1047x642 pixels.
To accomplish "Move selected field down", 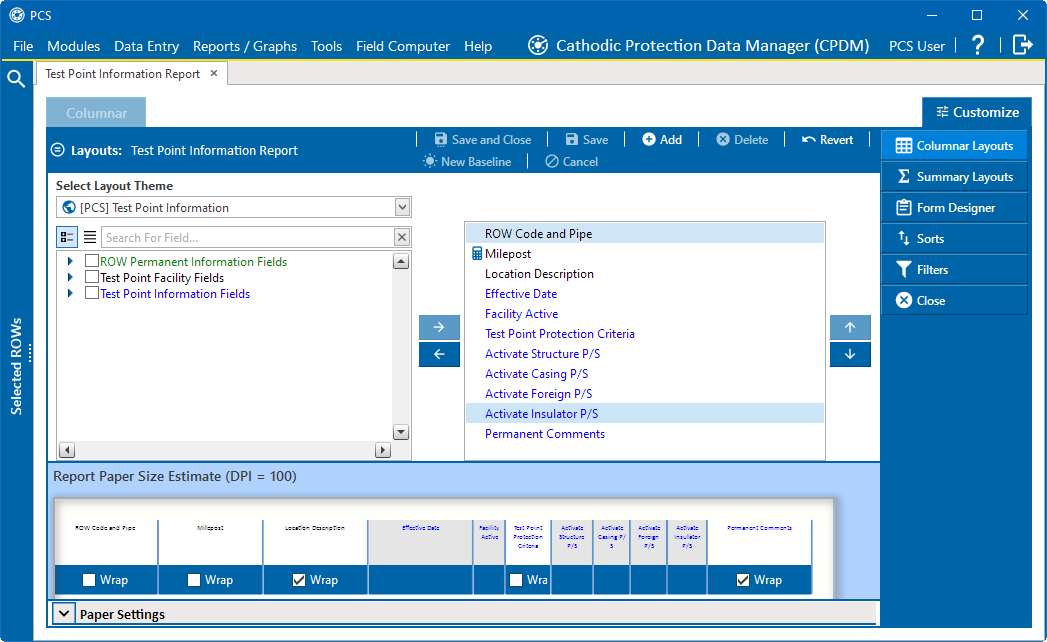I will point(850,354).
